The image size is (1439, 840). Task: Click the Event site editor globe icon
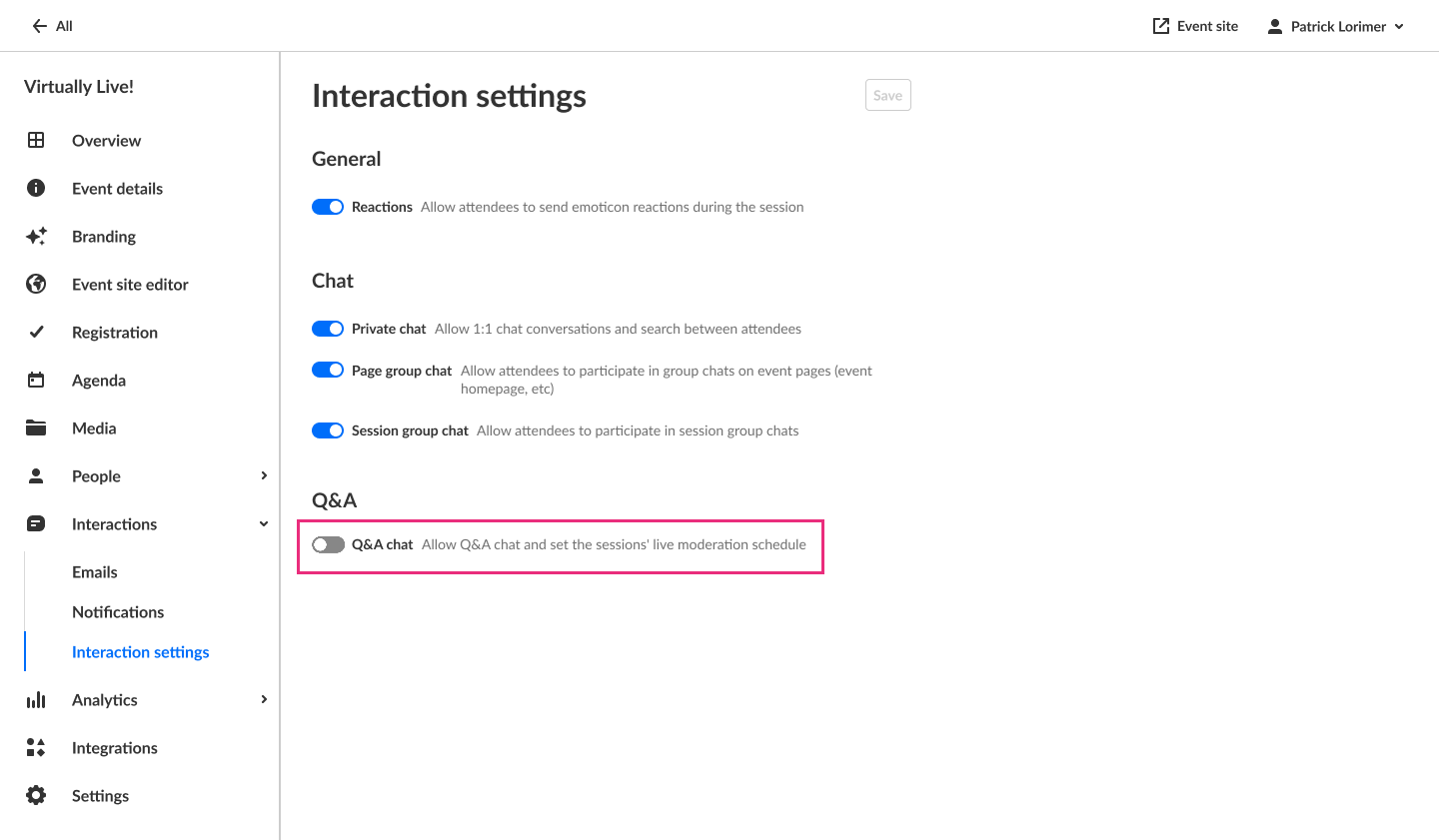point(36,284)
